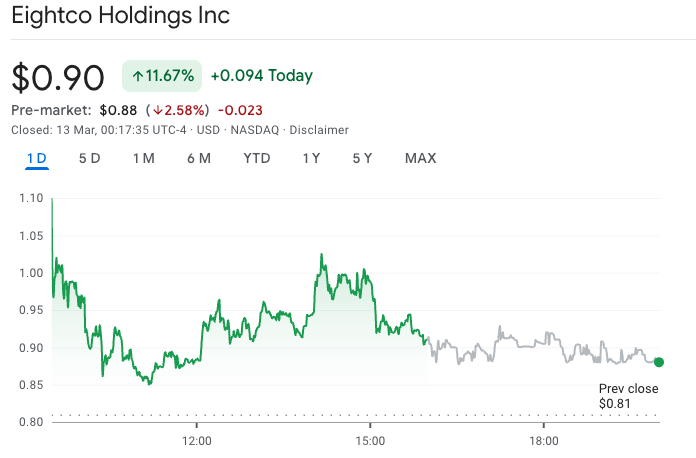Click the green up-arrow percentage badge
696x458 pixels.
point(162,76)
